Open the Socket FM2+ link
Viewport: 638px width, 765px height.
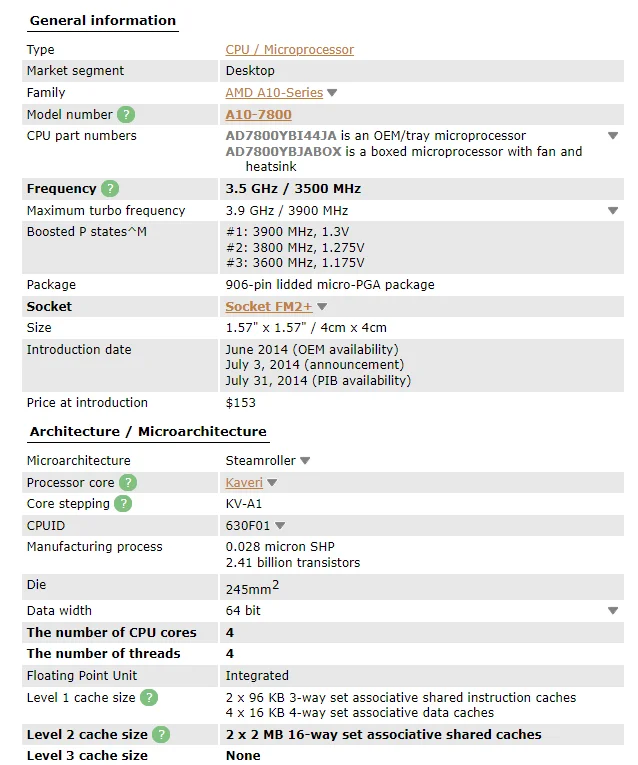coord(268,307)
